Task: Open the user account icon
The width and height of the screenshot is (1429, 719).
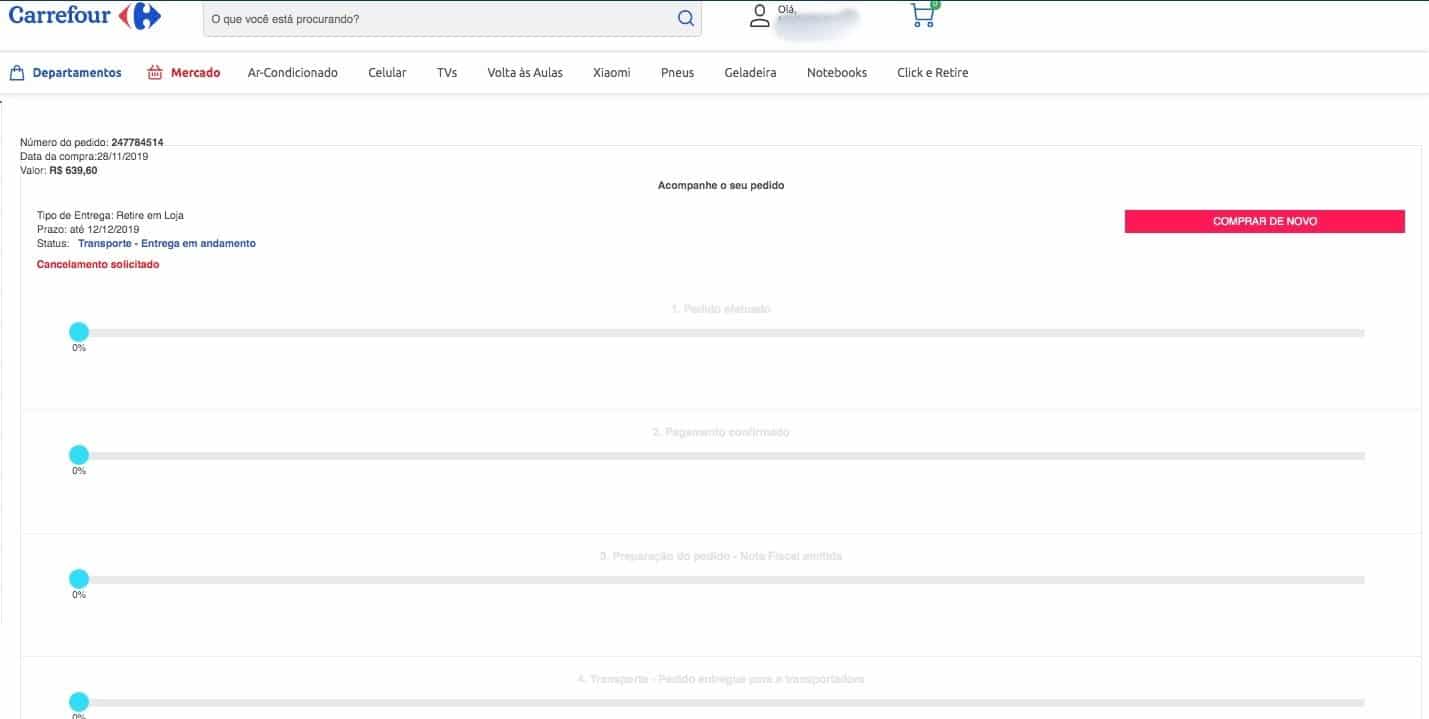Action: click(760, 16)
